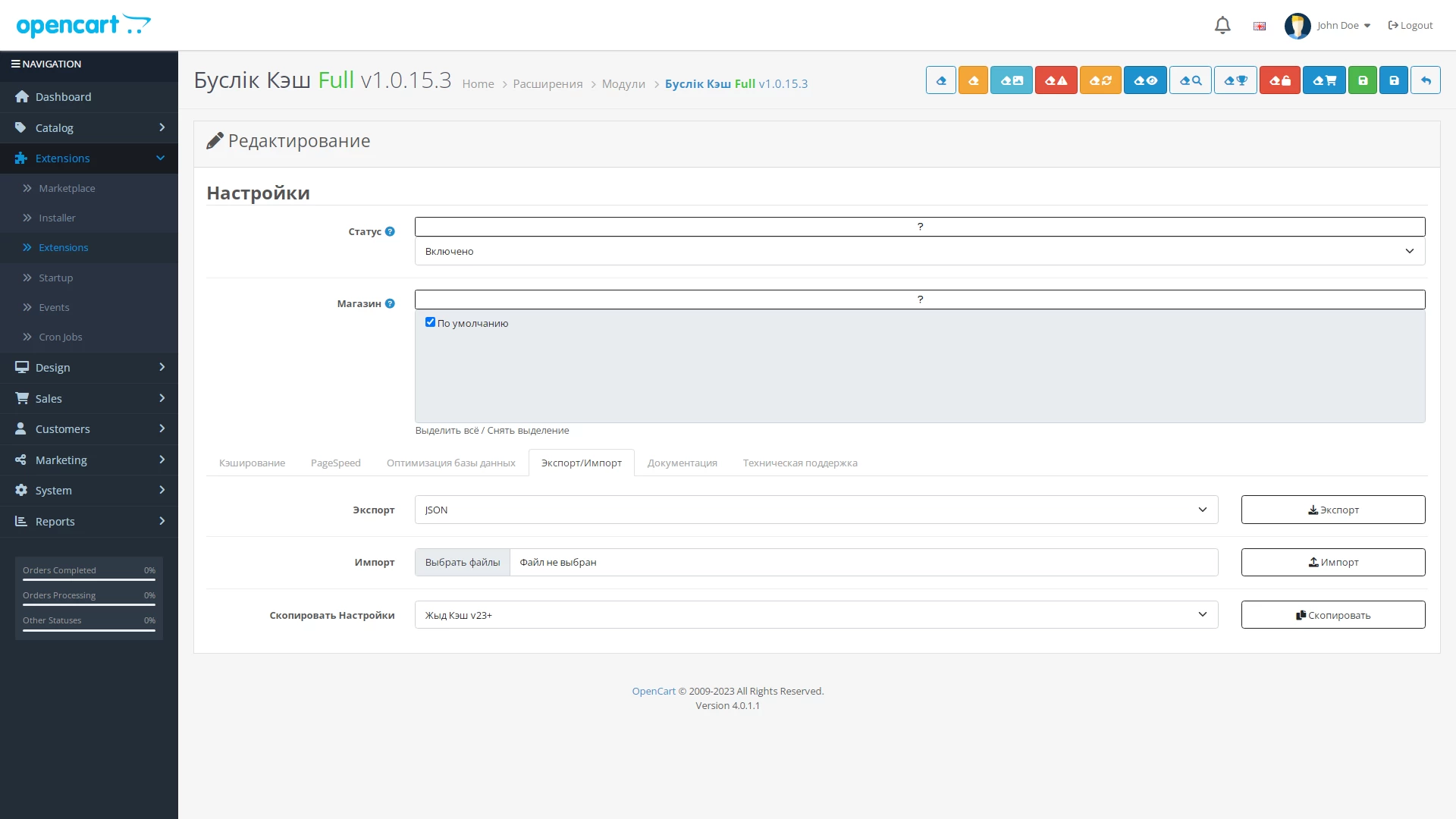Click the eraser-trophy button
The width and height of the screenshot is (1456, 819).
tap(1235, 80)
